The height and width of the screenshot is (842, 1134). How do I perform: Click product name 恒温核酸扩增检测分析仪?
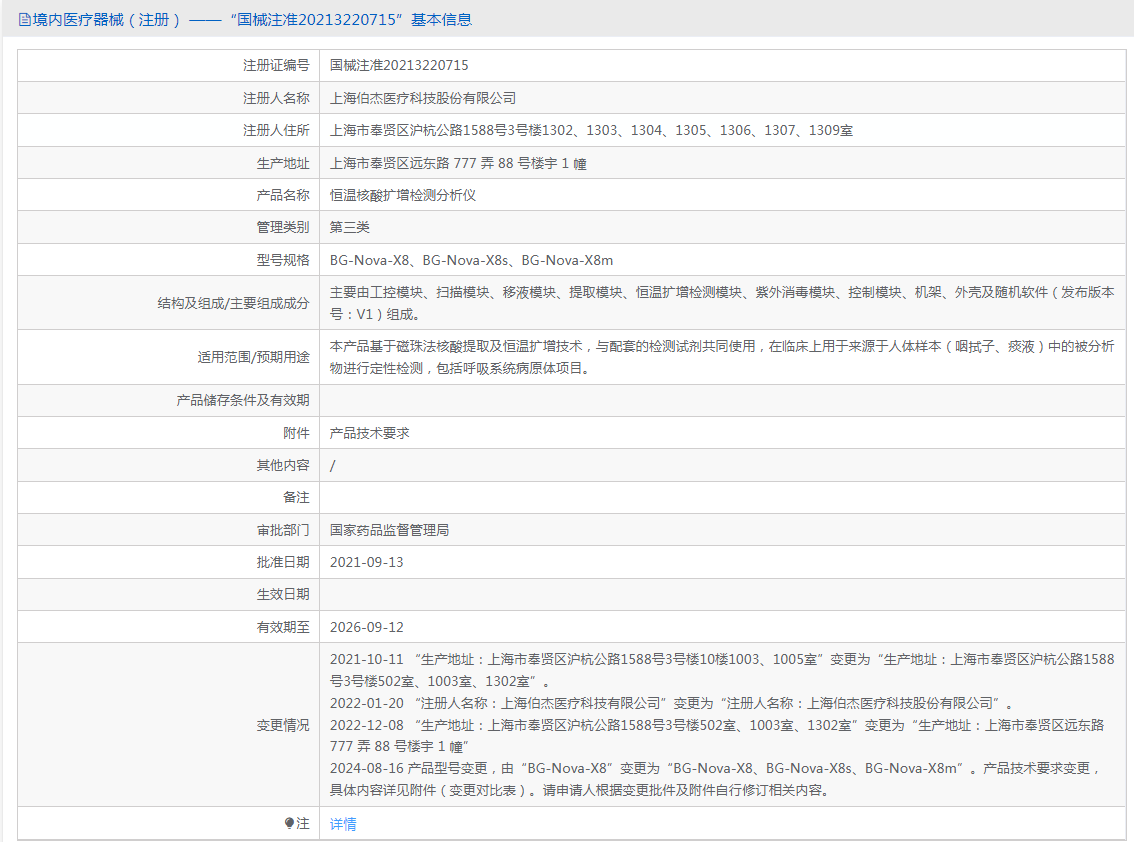point(403,195)
